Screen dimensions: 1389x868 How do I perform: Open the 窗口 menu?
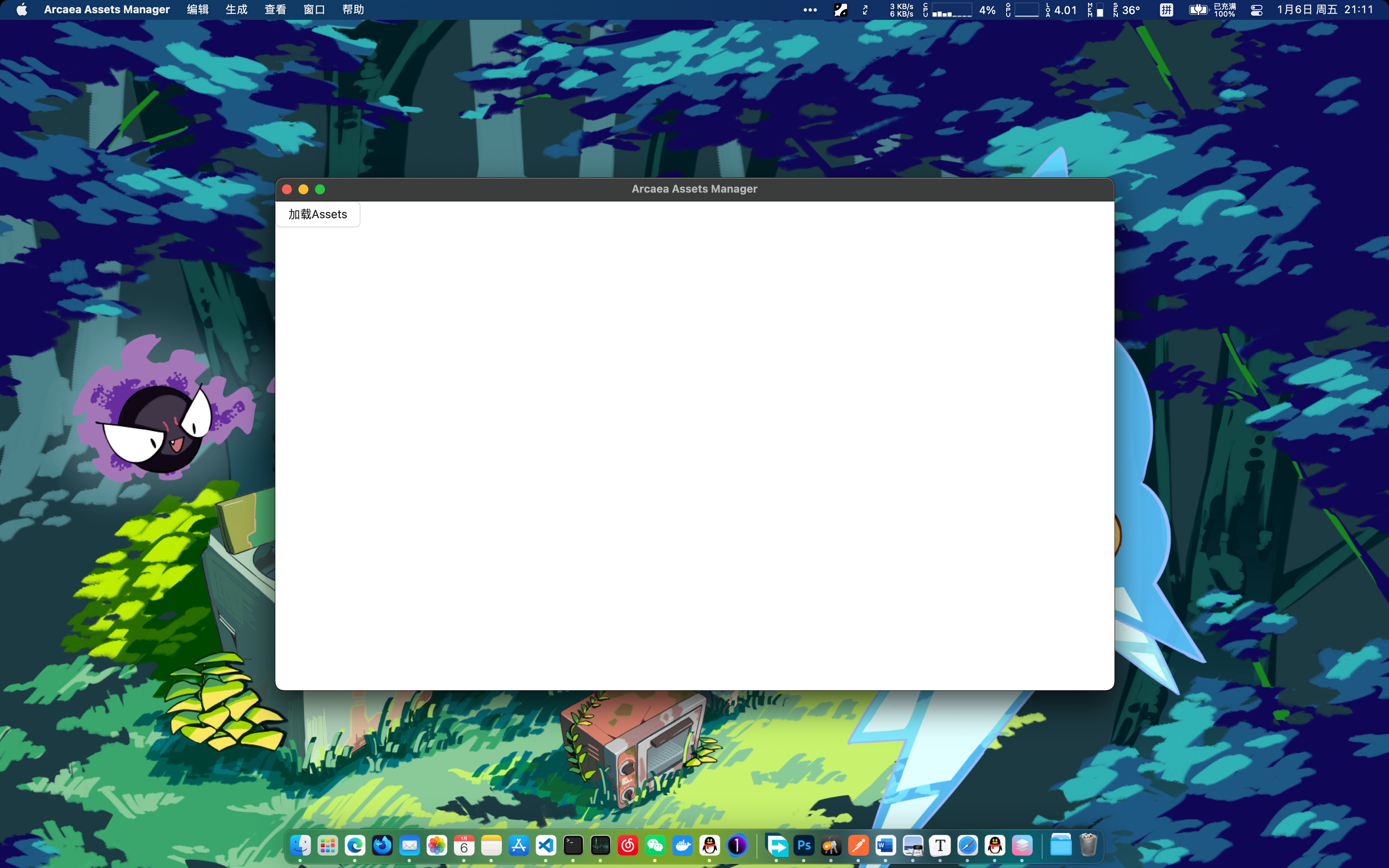(314, 10)
